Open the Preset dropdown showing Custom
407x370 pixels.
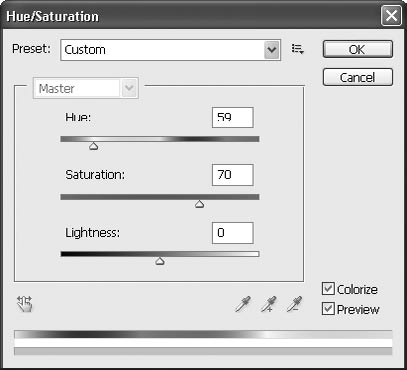[170, 50]
